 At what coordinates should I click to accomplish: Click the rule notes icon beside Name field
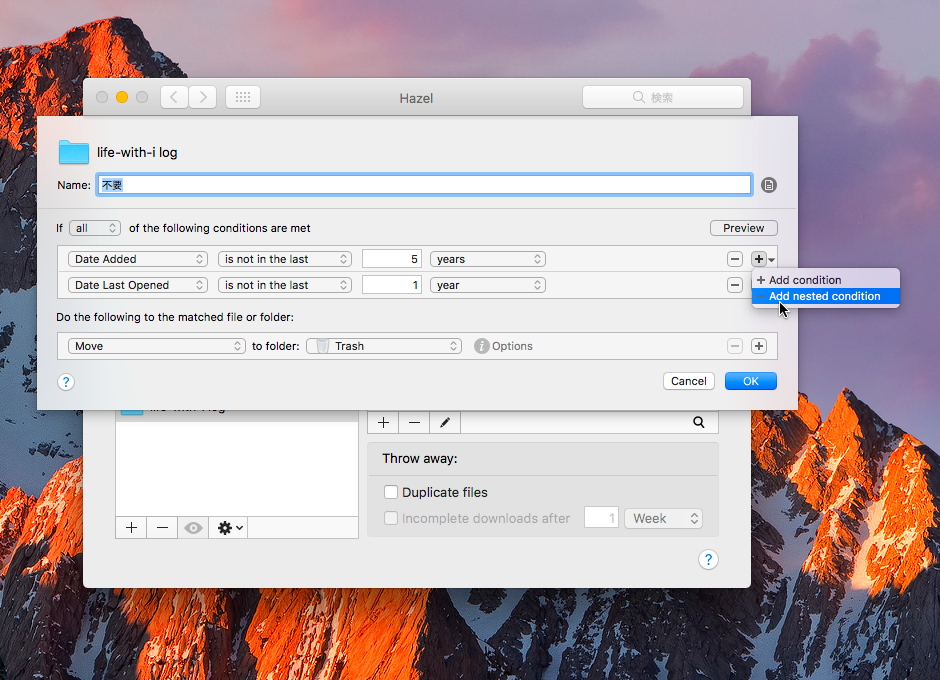point(769,185)
